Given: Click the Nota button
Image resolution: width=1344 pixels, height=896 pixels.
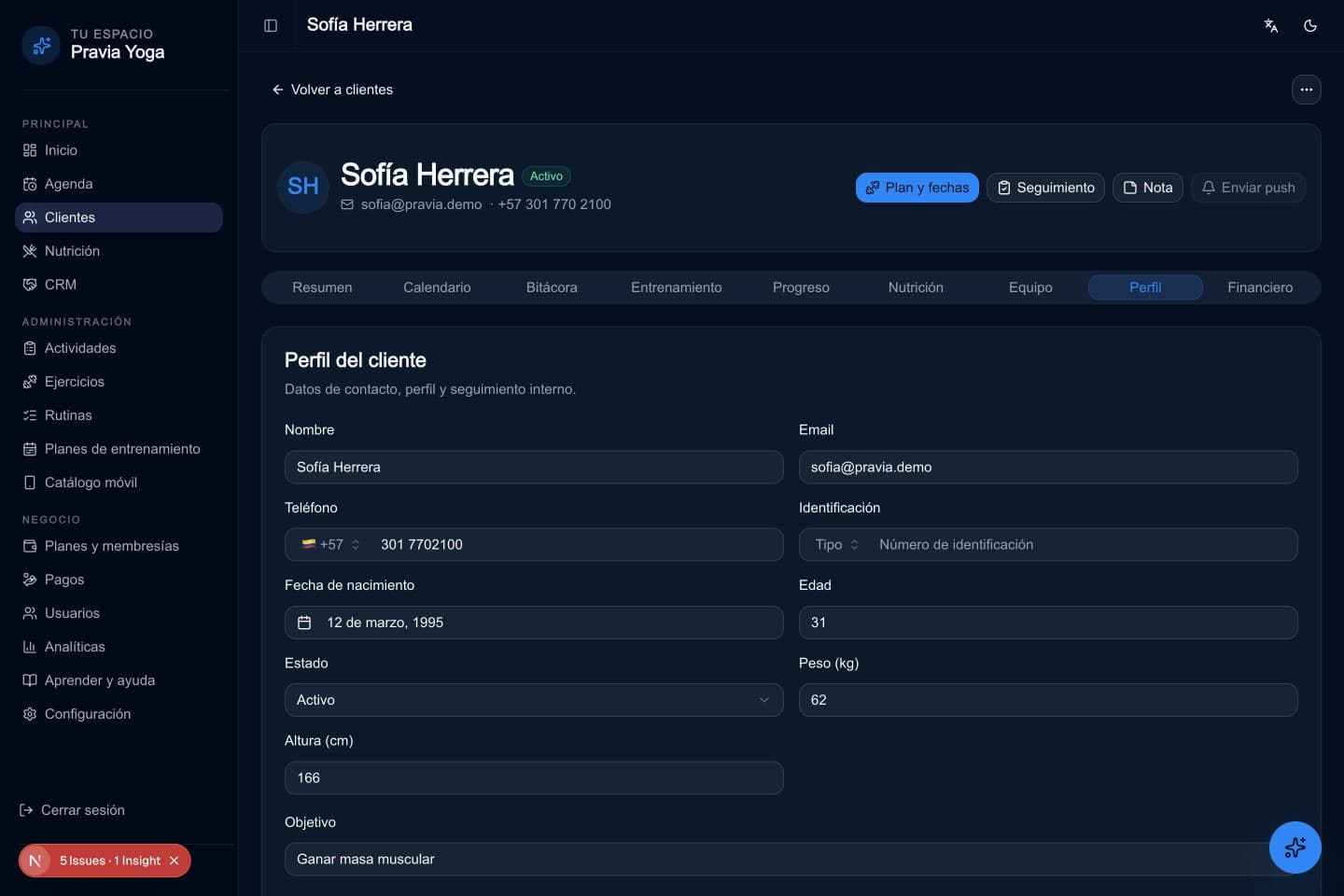Looking at the screenshot, I should pyautogui.click(x=1148, y=188).
